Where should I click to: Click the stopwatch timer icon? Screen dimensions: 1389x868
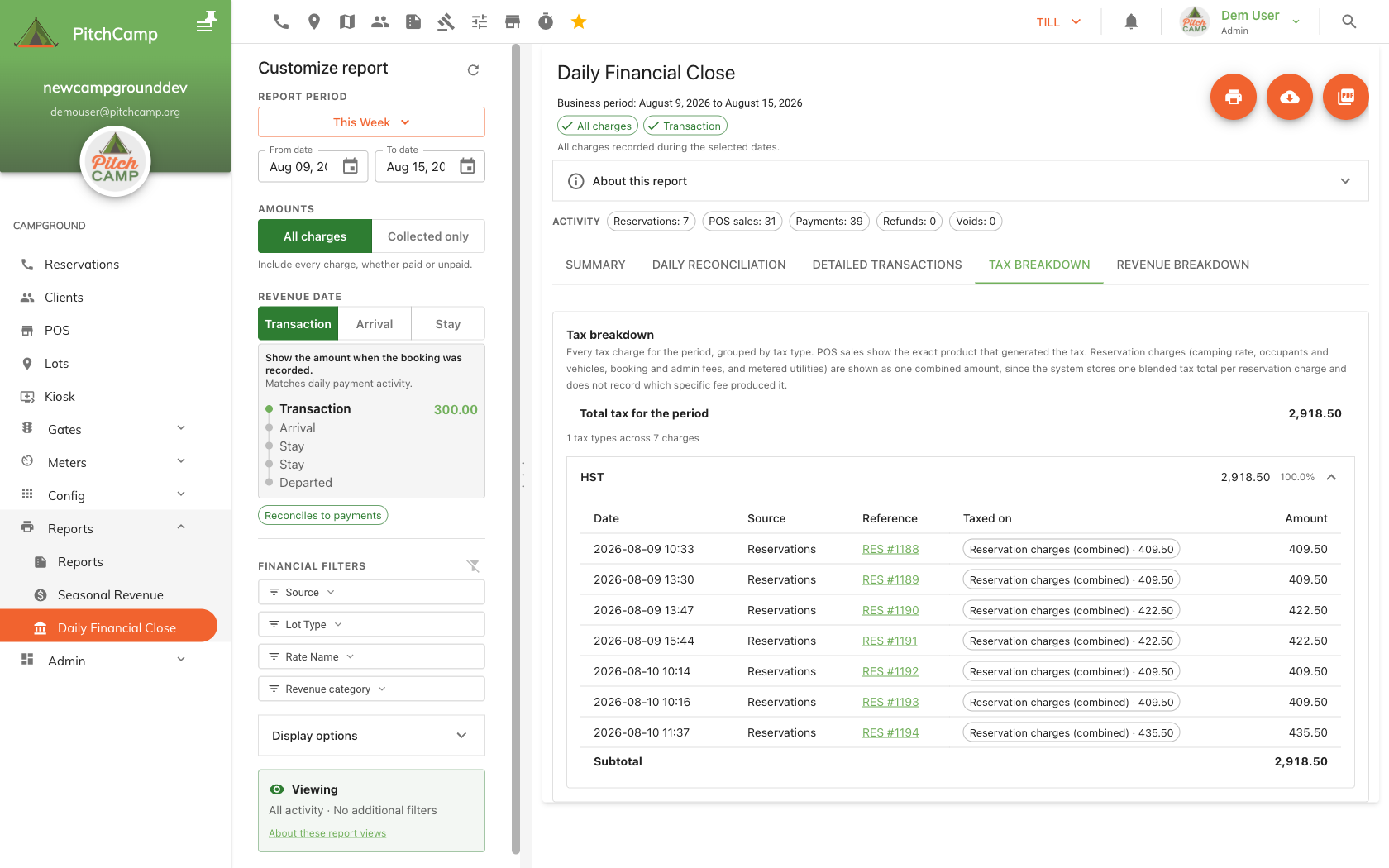click(546, 22)
